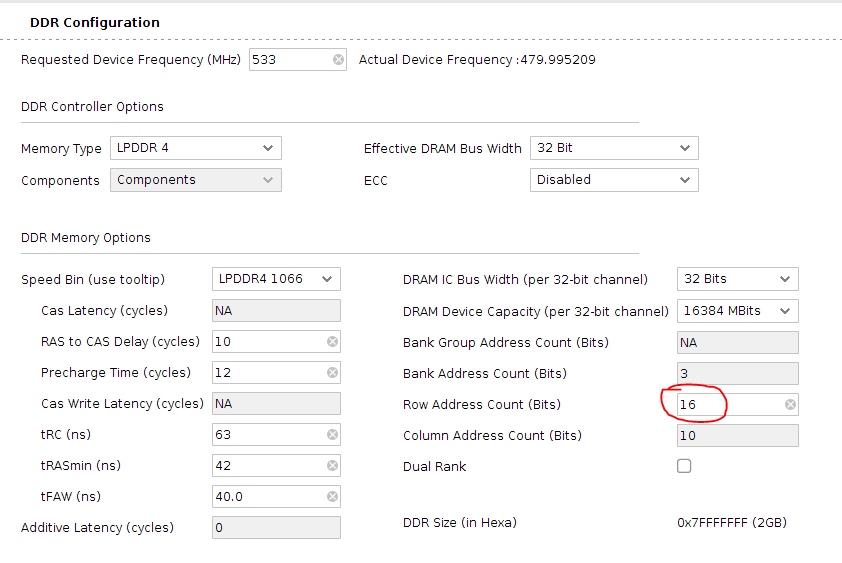
Task: Expand the ECC dropdown
Action: tap(614, 180)
